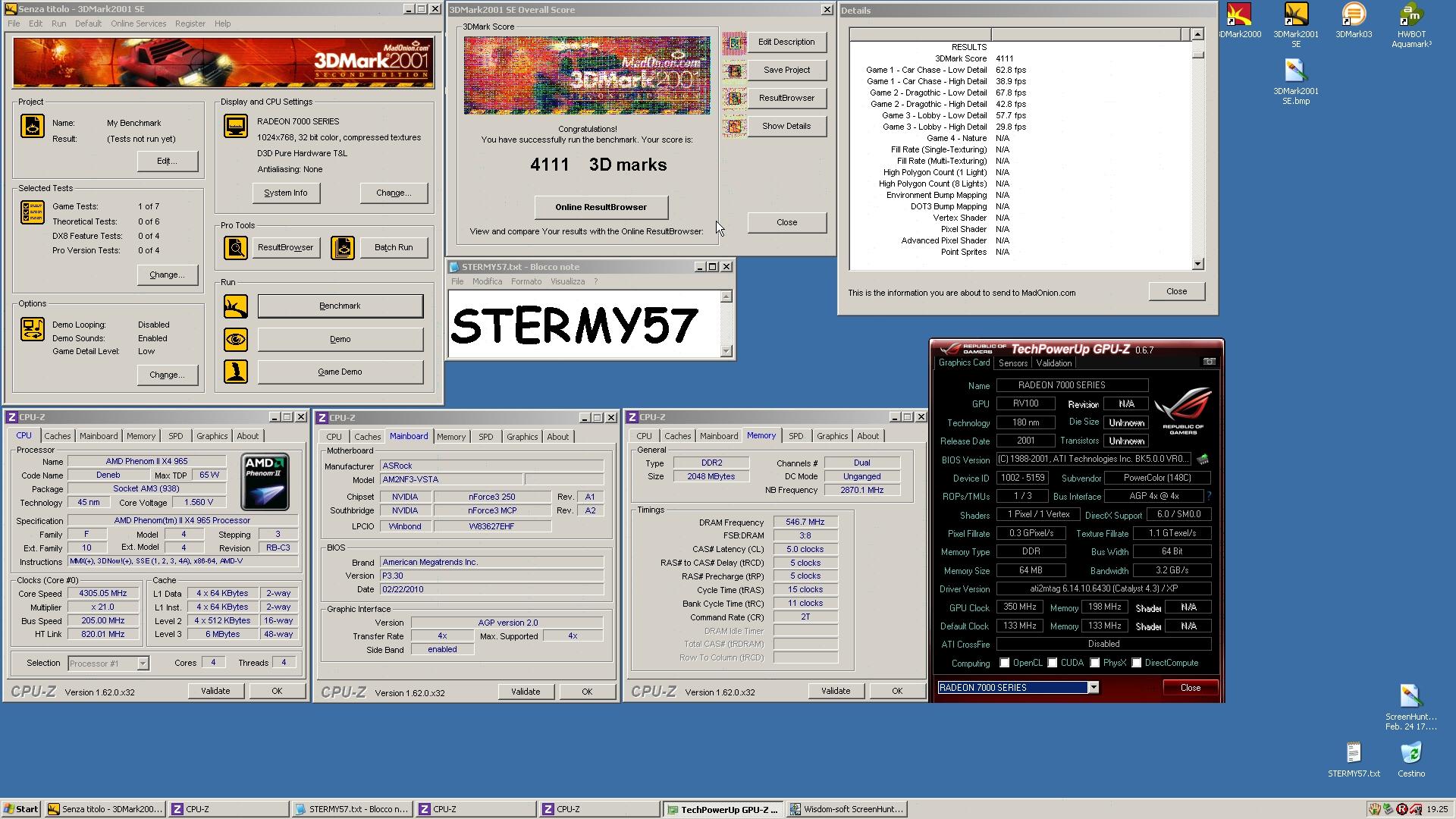Image resolution: width=1456 pixels, height=819 pixels.
Task: Open the Online Services menu in 3DMark2001
Action: point(138,24)
